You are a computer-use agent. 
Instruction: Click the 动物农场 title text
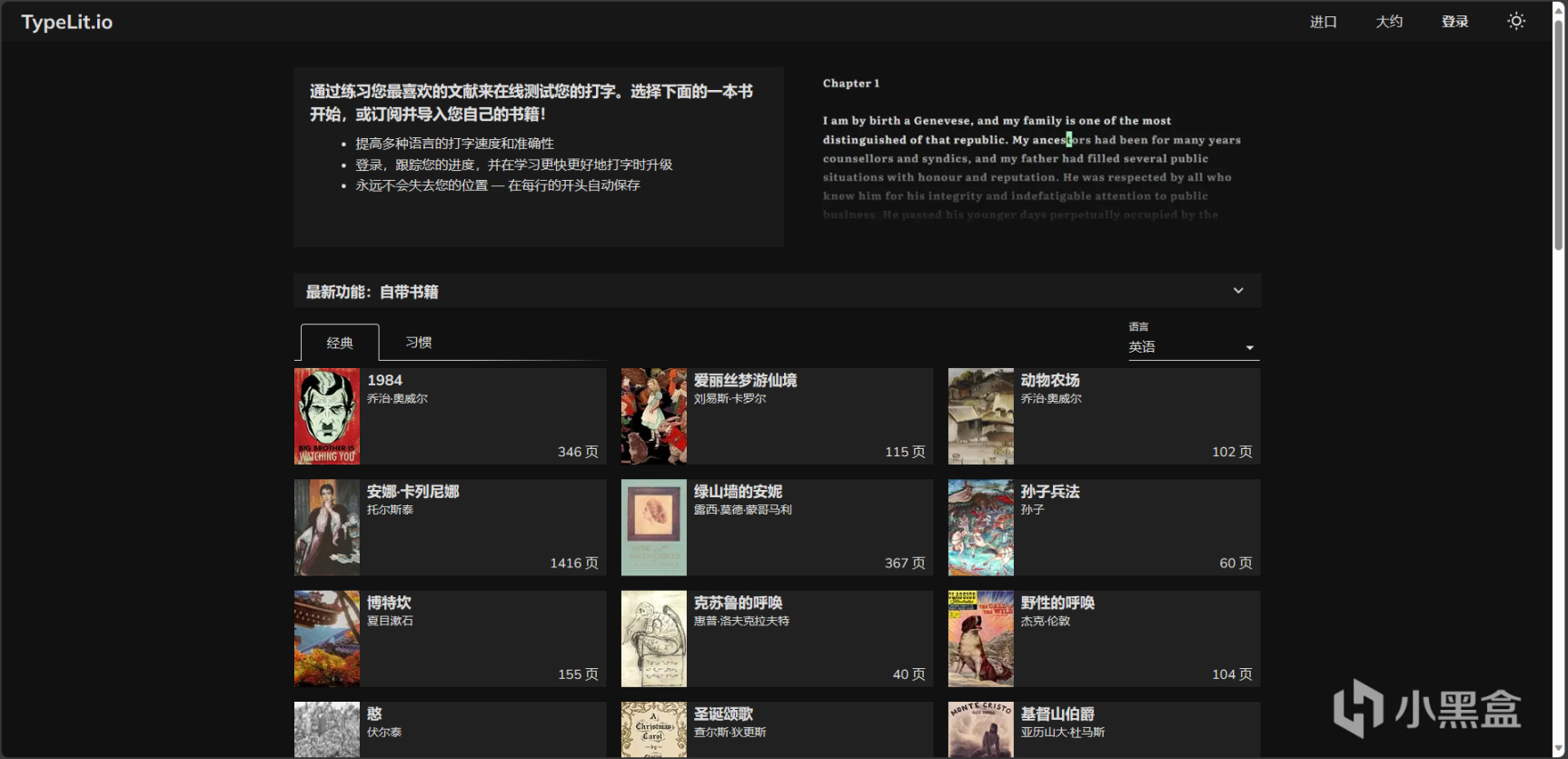click(1050, 380)
